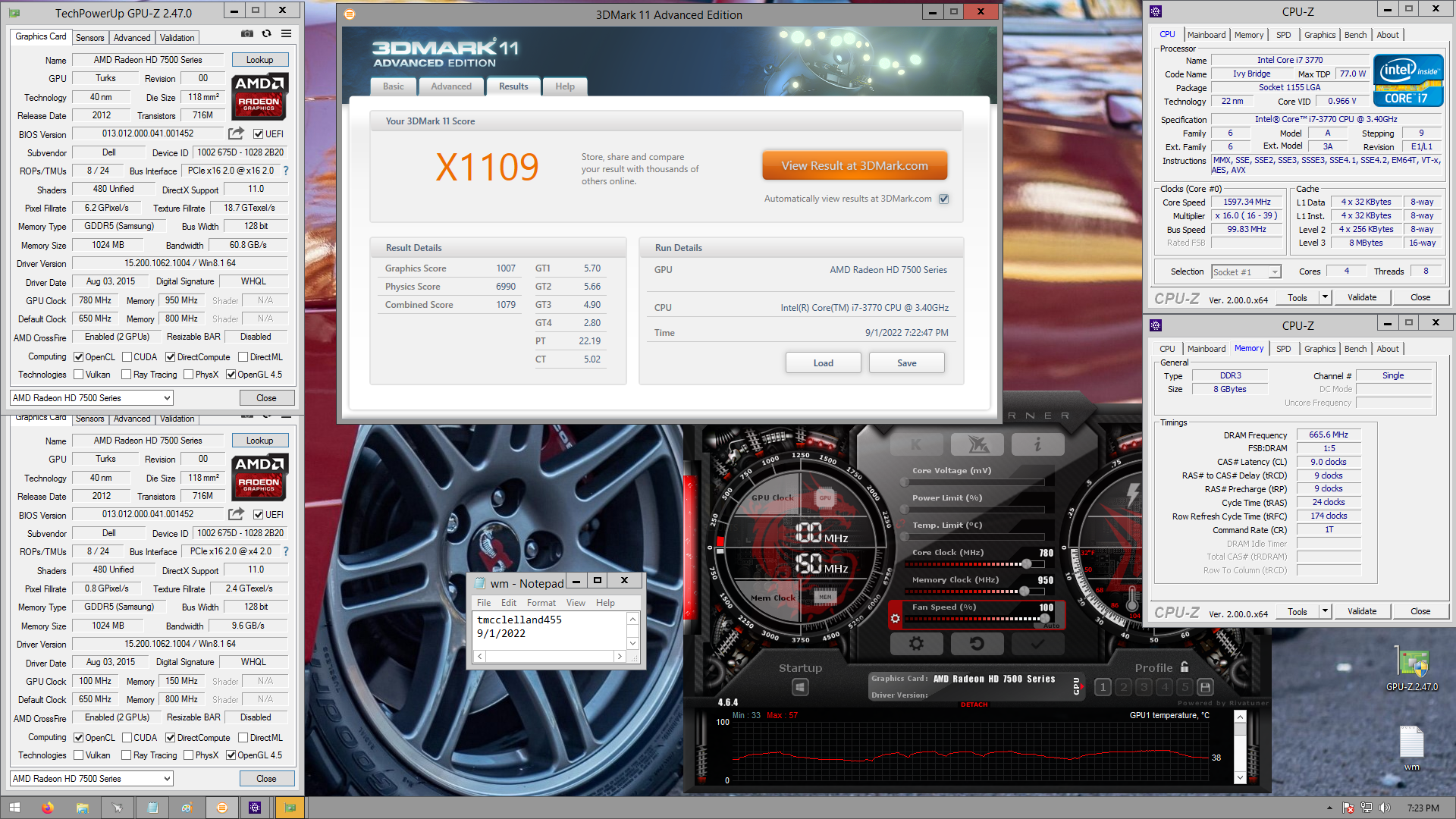Click refresh icon in top GPU-Z window
This screenshot has height=819, width=1456.
click(266, 34)
